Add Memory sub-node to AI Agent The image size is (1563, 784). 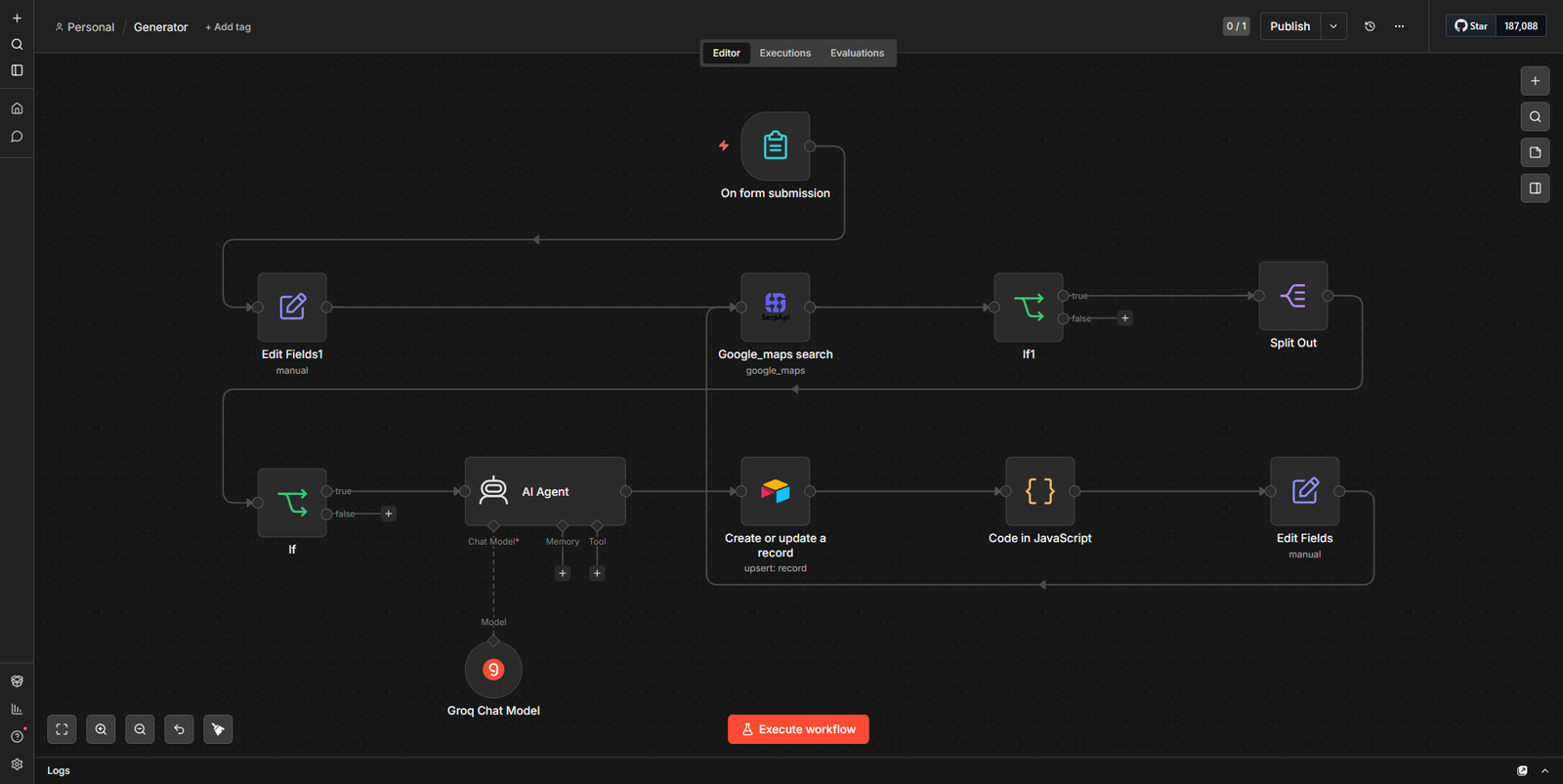click(563, 573)
